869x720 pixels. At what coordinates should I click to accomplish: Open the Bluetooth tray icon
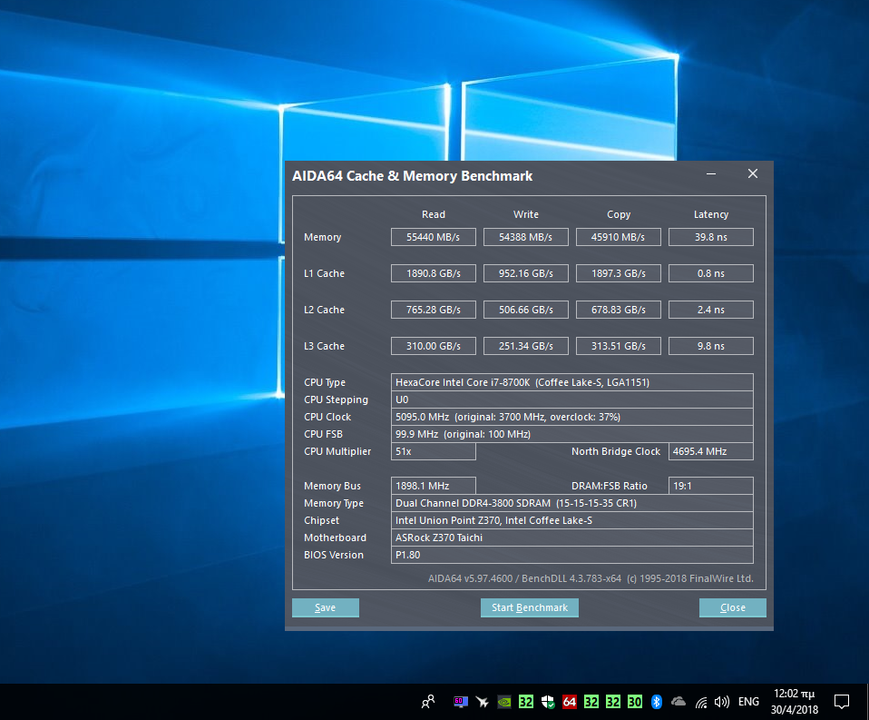pos(657,702)
